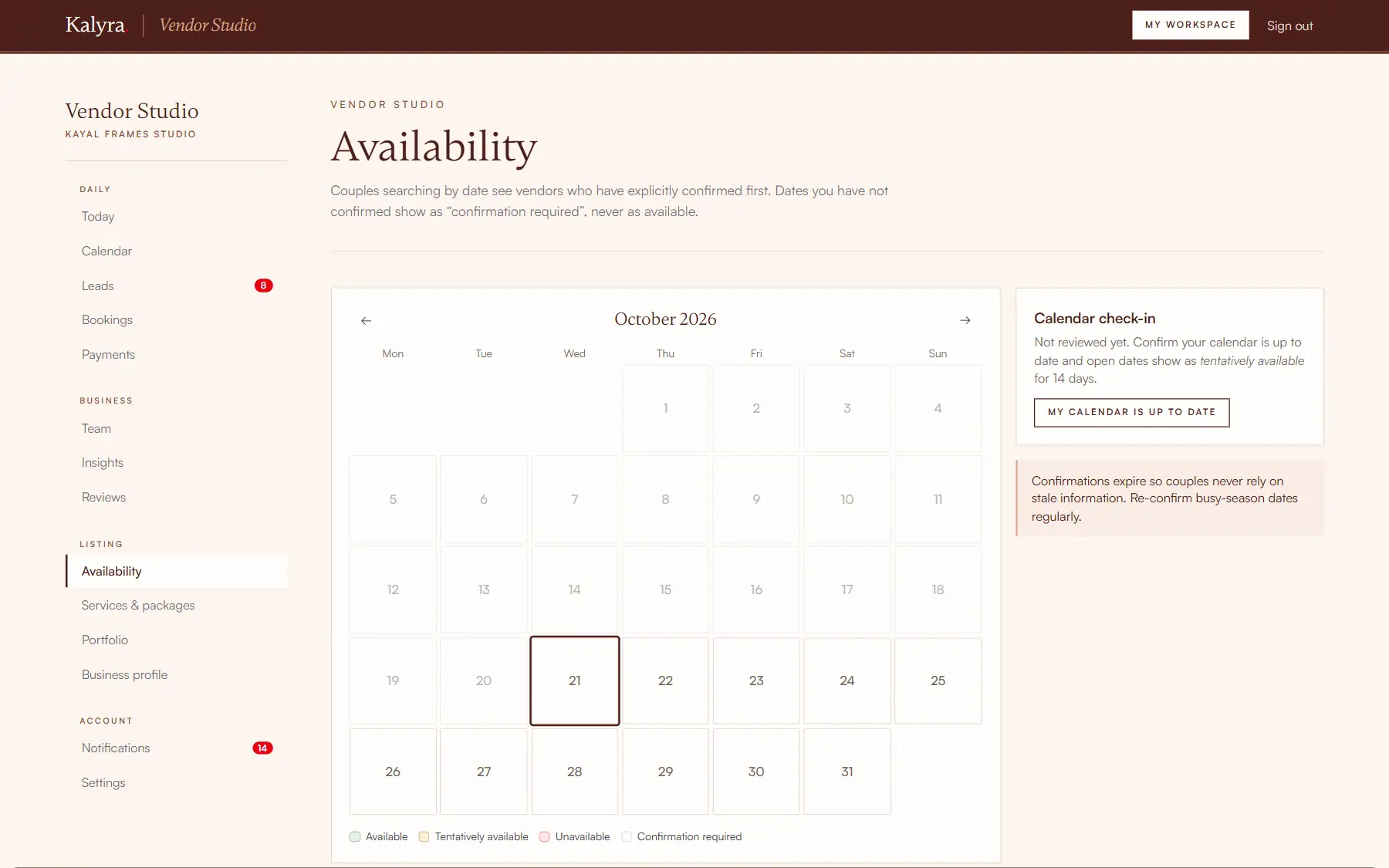Screen dimensions: 1389x868
Task: Click the Unavailable legend swatch
Action: (545, 836)
